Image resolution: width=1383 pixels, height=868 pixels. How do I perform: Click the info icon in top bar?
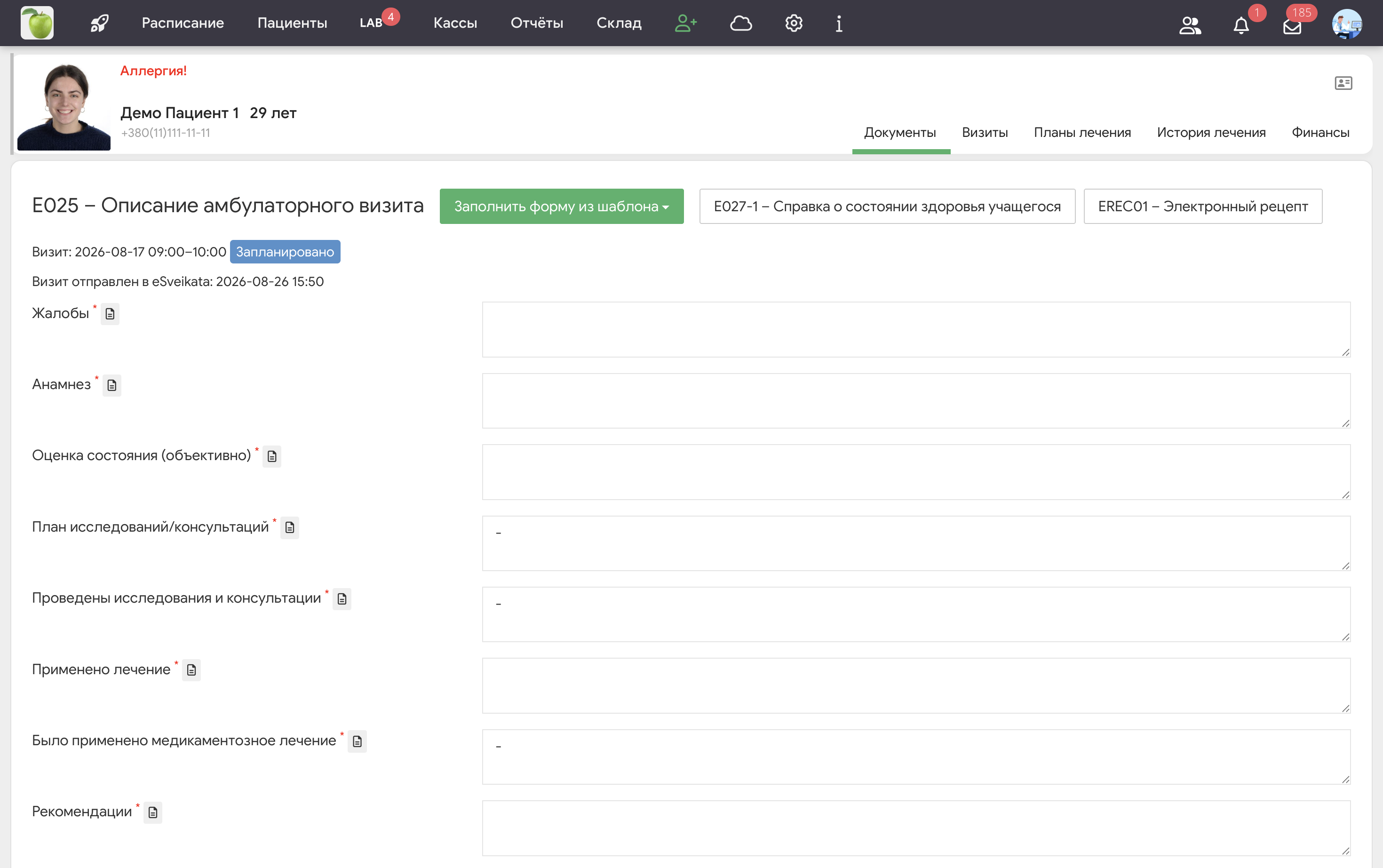click(839, 24)
